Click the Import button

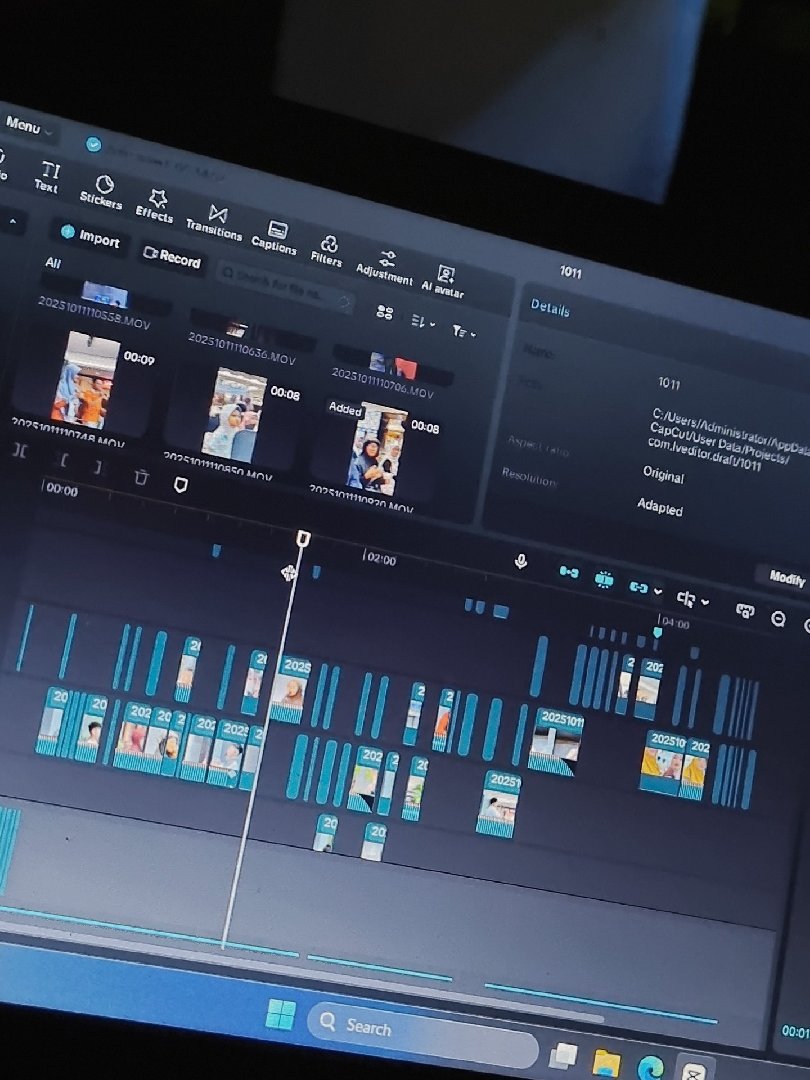point(90,238)
